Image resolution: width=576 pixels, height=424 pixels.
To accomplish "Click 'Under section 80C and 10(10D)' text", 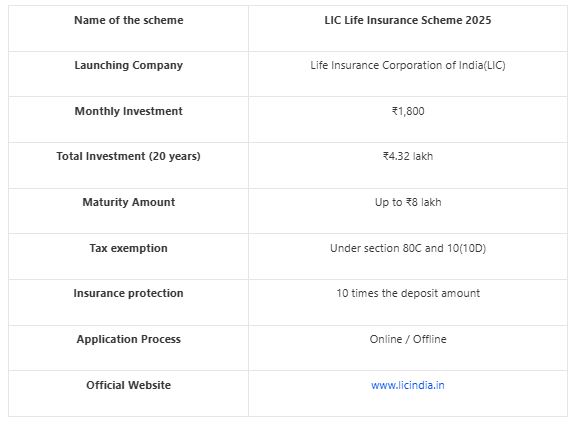I will pyautogui.click(x=408, y=248).
